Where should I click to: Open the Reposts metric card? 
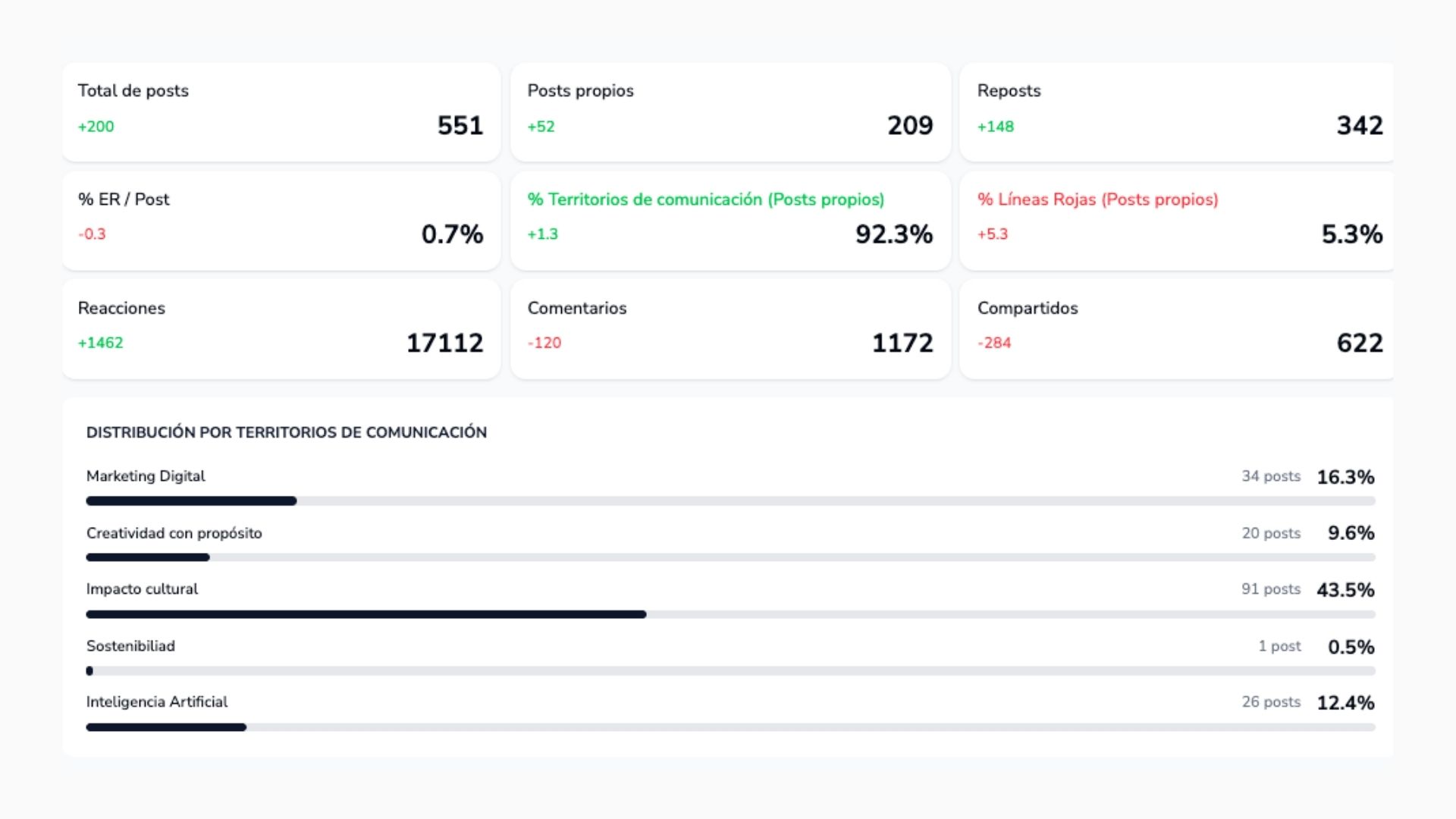(x=1175, y=111)
